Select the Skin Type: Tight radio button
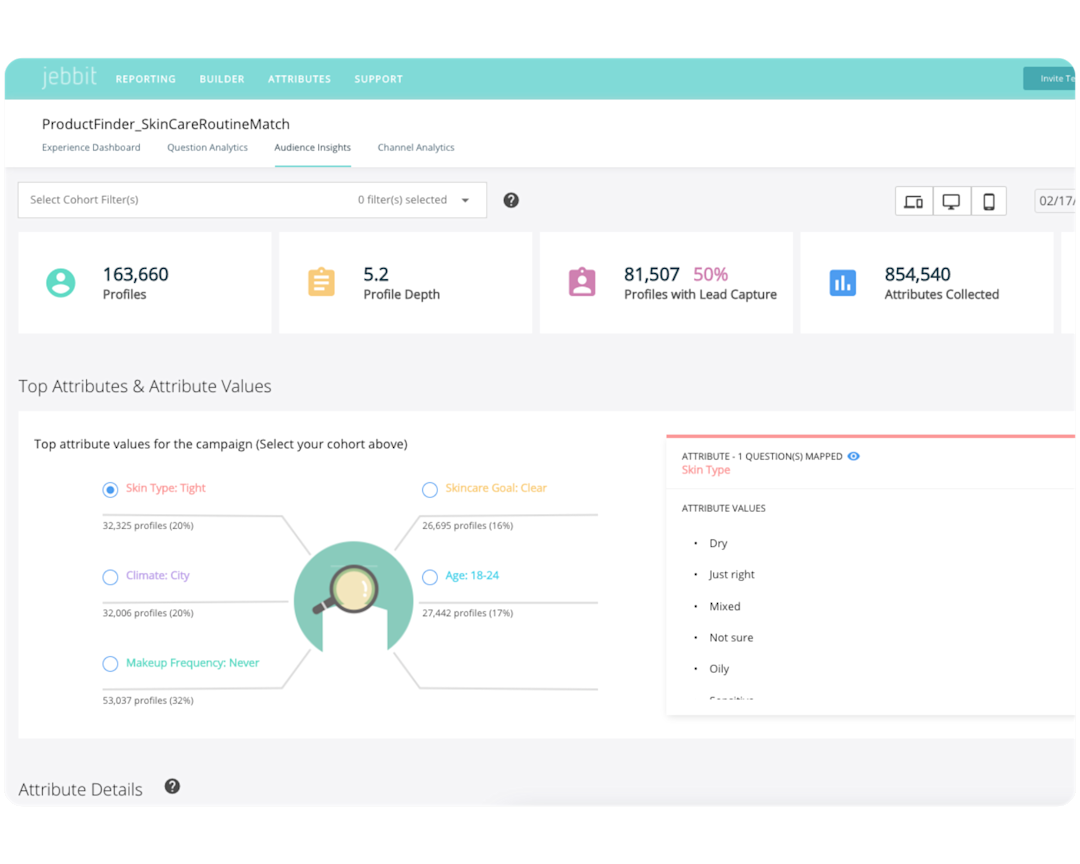Screen dimensions: 1080x864 click(x=110, y=490)
